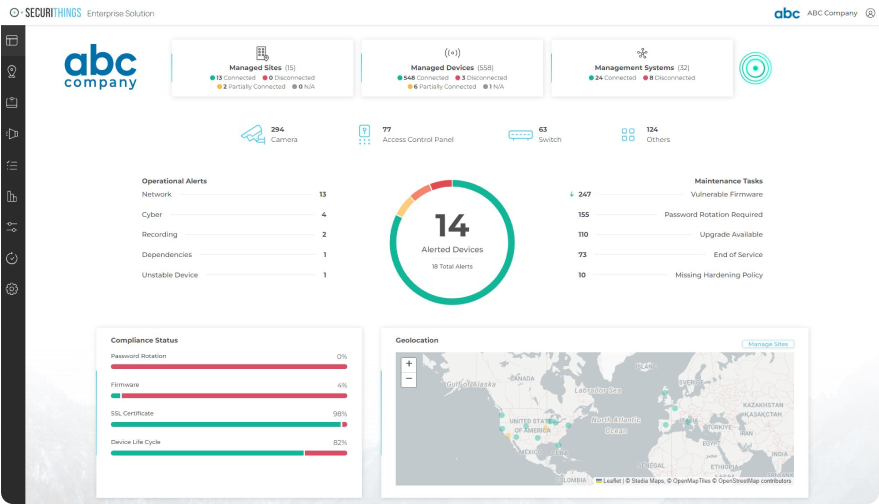Click the ABC Company account name
This screenshot has height=504, width=879.
click(x=832, y=13)
